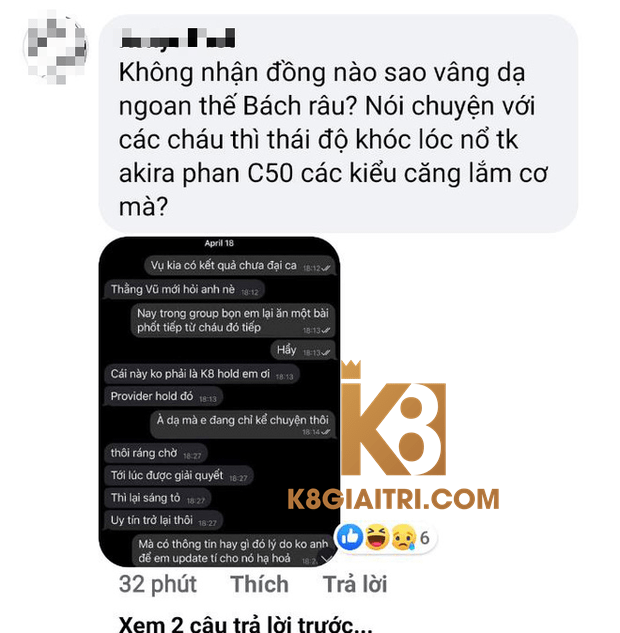The height and width of the screenshot is (633, 620).
Task: Click the comment text starting 'Không nhận đồng nào'
Action: point(333,139)
